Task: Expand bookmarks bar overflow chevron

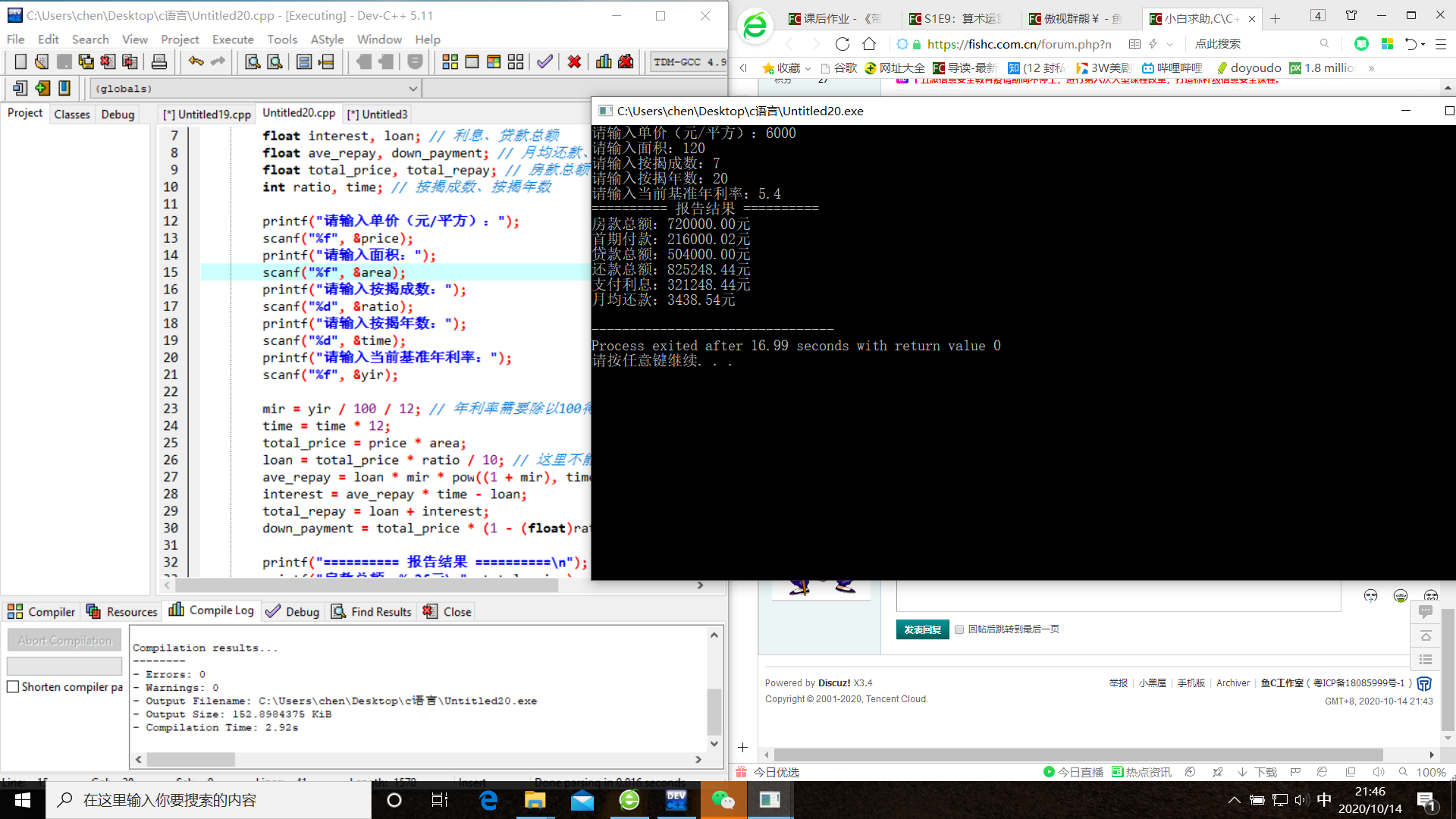Action: 1371,68
